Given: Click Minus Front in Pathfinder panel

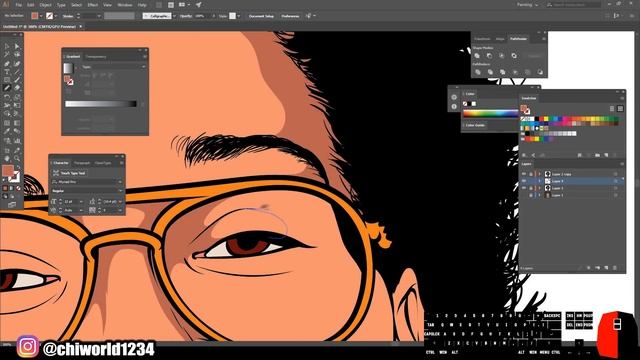Looking at the screenshot, I should pyautogui.click(x=489, y=56).
